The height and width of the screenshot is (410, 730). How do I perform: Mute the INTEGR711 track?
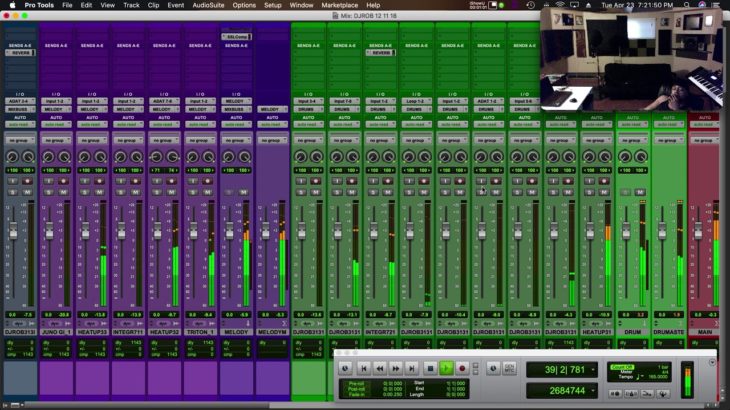(135, 192)
